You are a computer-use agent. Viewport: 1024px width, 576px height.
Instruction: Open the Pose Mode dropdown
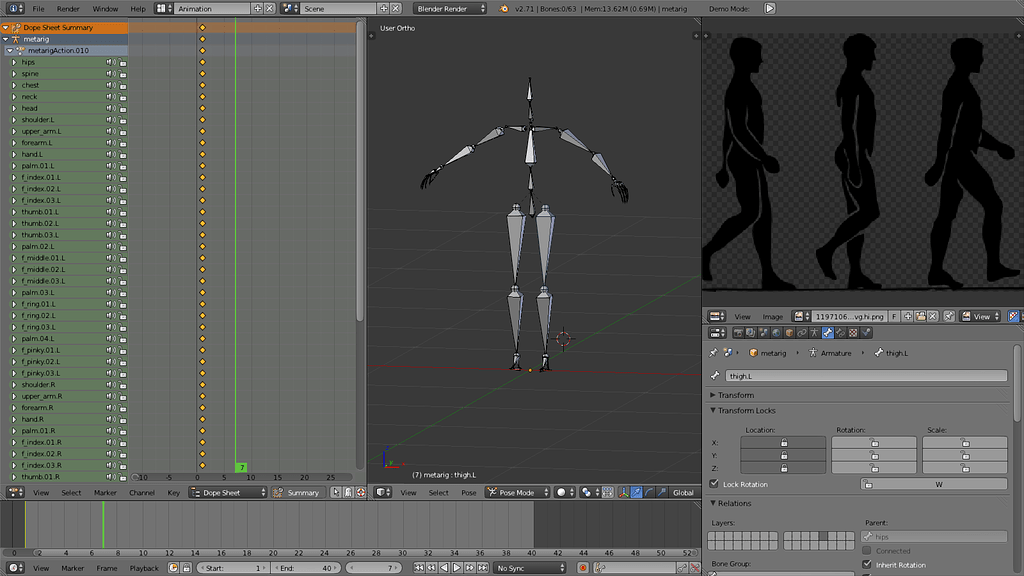click(517, 492)
